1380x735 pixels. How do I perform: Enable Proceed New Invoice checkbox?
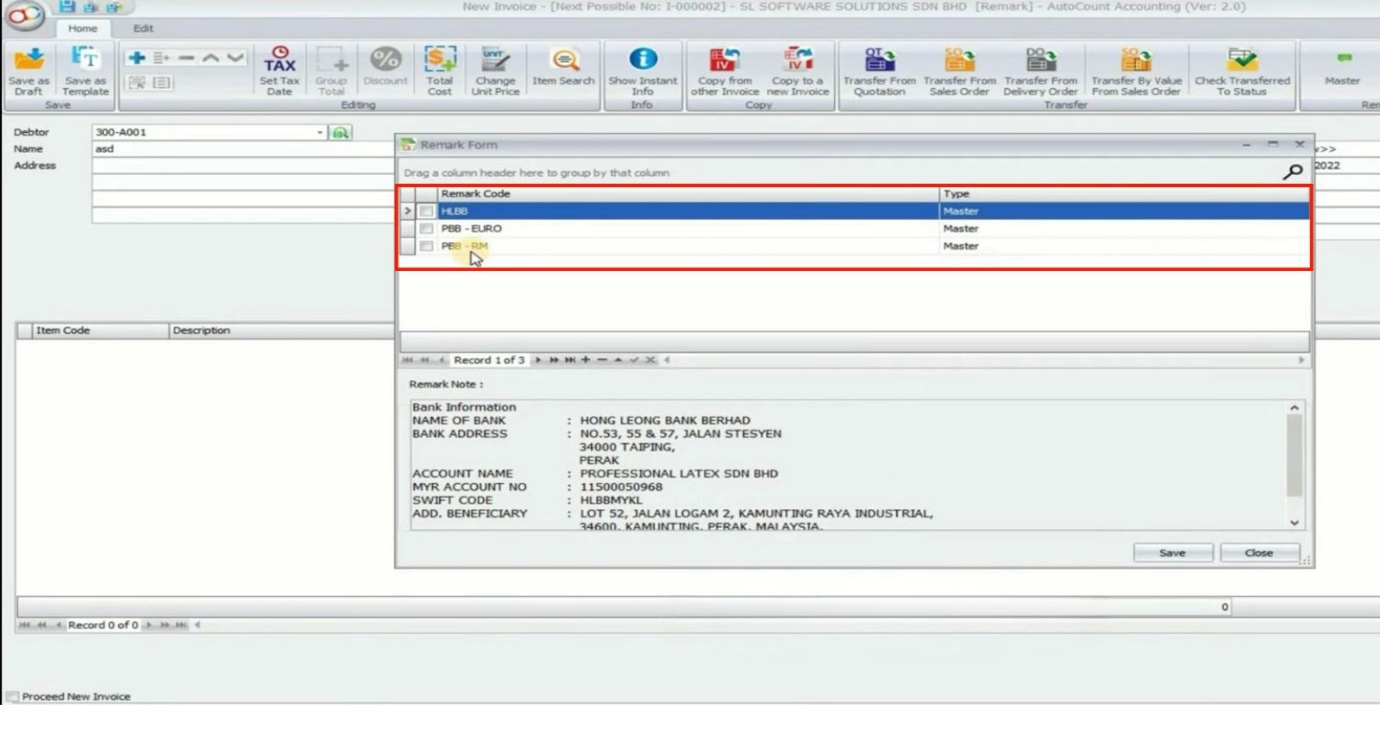(x=12, y=696)
